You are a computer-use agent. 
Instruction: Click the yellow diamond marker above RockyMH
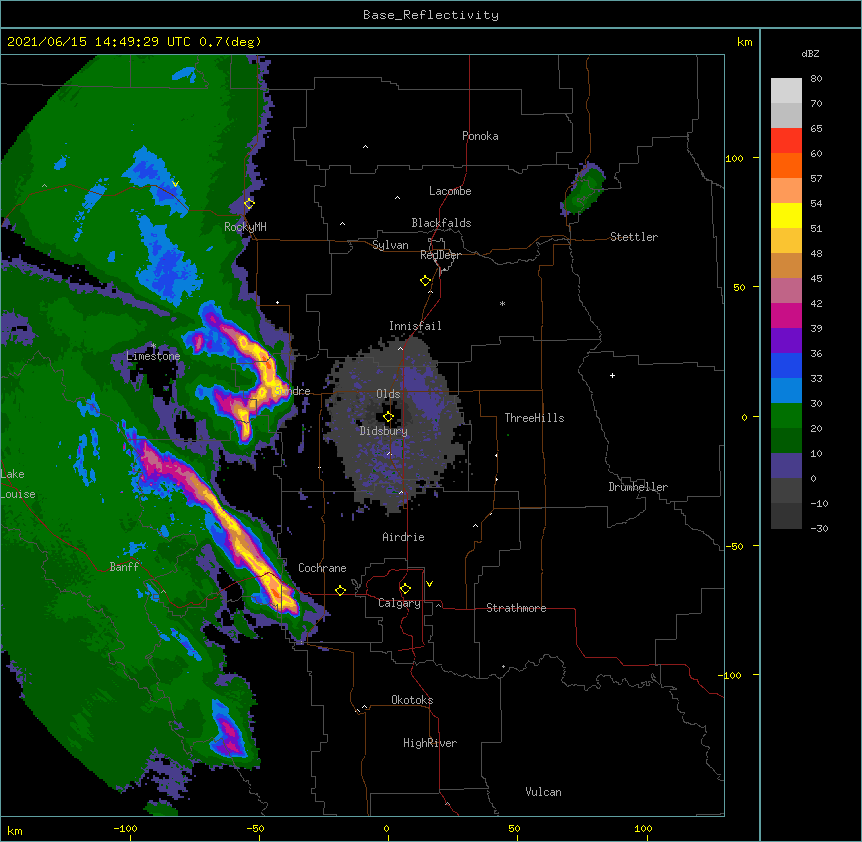click(x=249, y=203)
